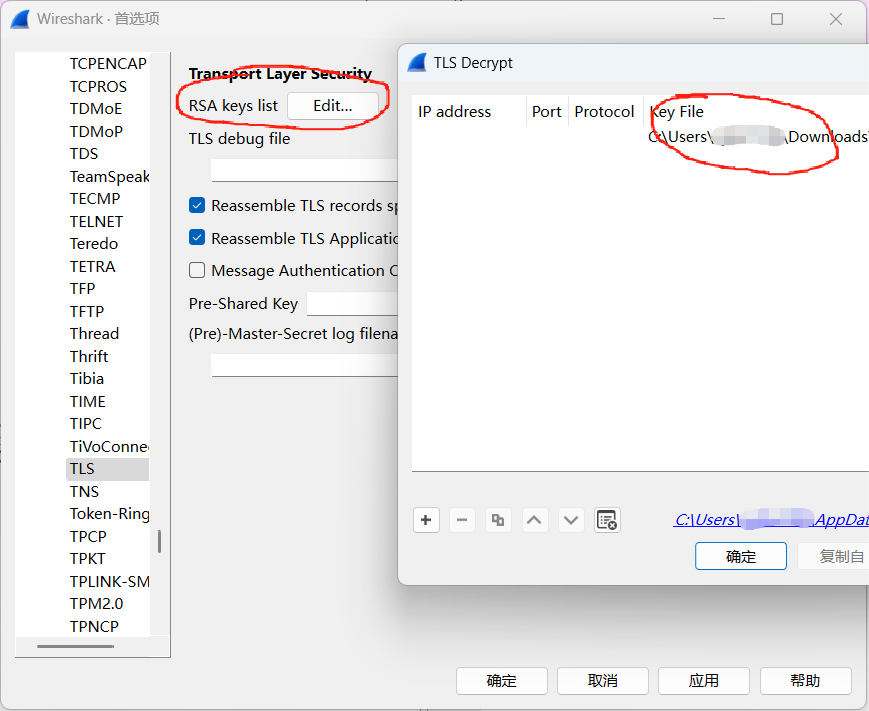Select TFP in protocol list

click(x=82, y=288)
